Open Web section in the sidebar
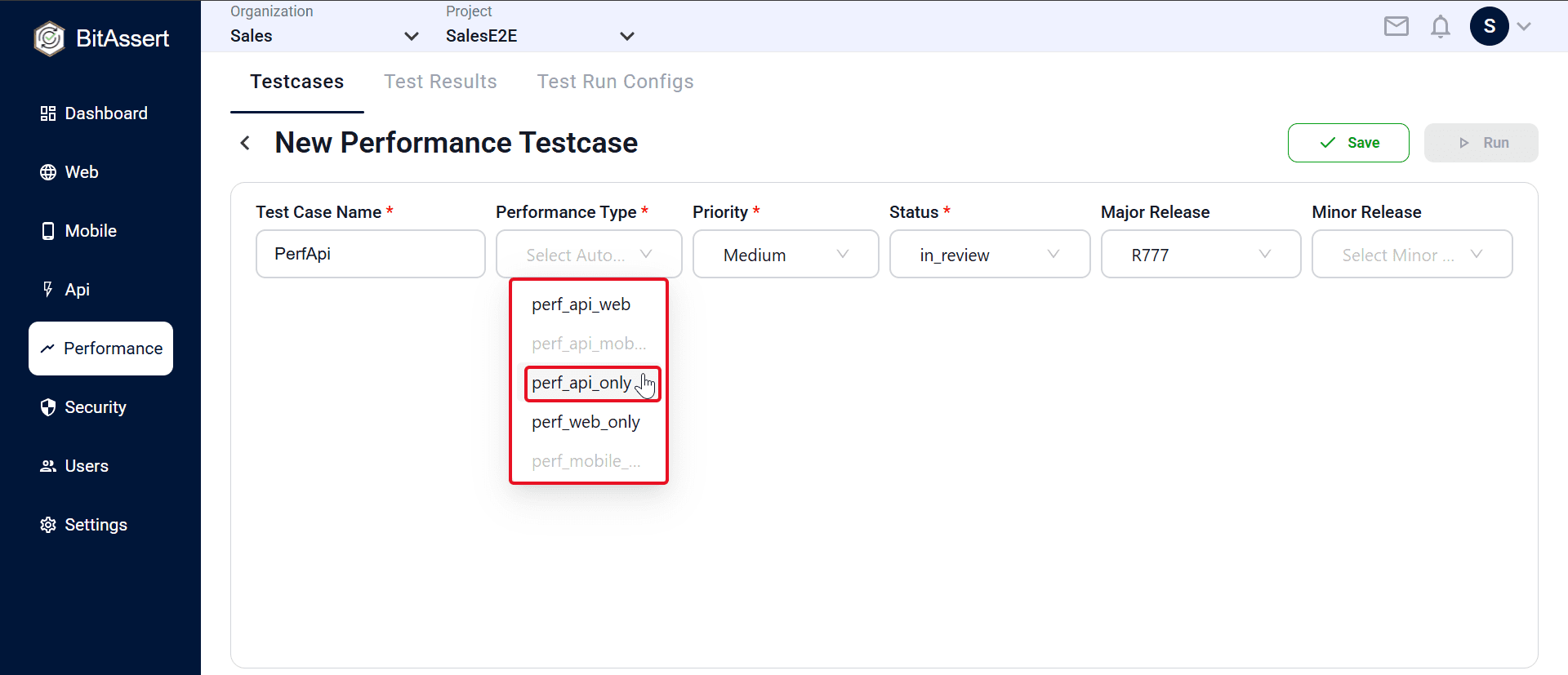 (x=100, y=172)
